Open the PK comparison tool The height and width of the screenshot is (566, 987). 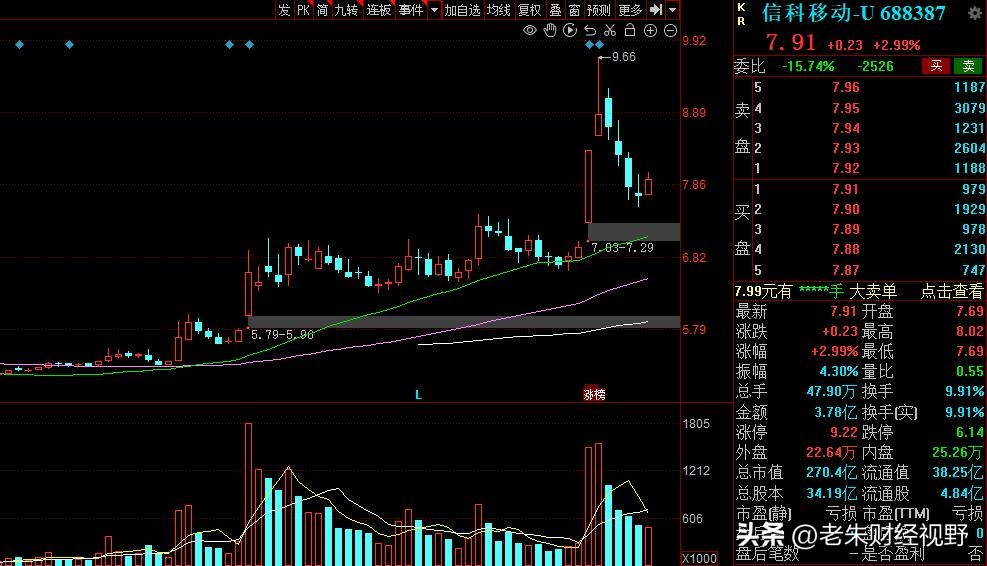click(x=303, y=10)
